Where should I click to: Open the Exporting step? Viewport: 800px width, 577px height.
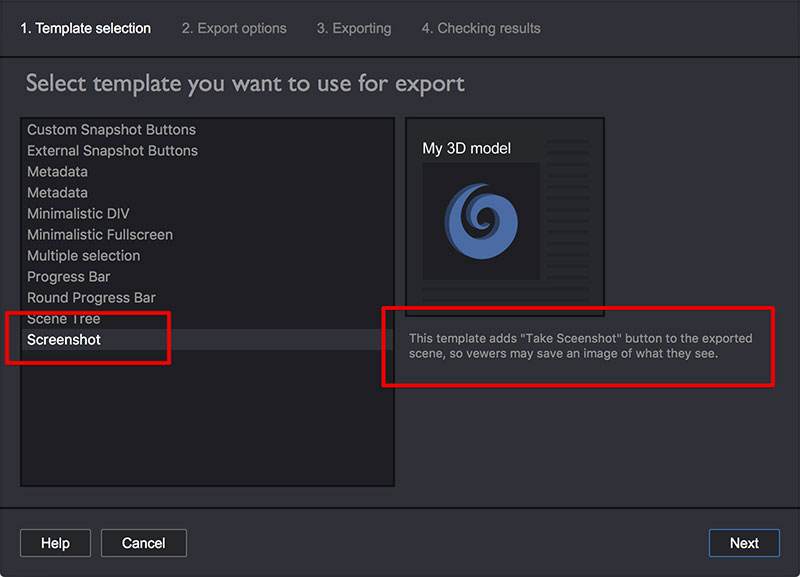(x=354, y=28)
